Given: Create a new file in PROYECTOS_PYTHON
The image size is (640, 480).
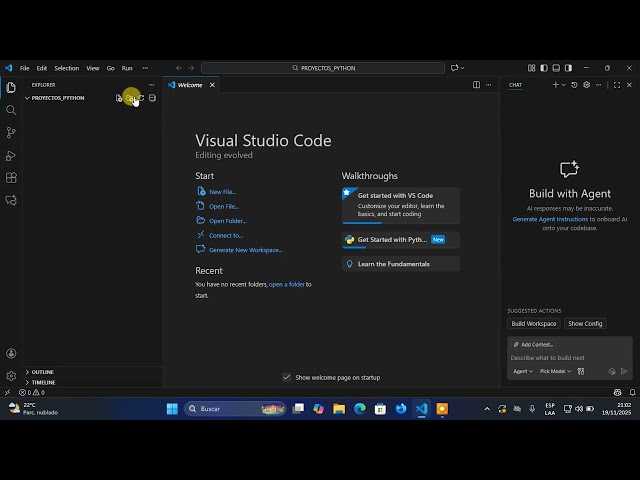Looking at the screenshot, I should [119, 98].
